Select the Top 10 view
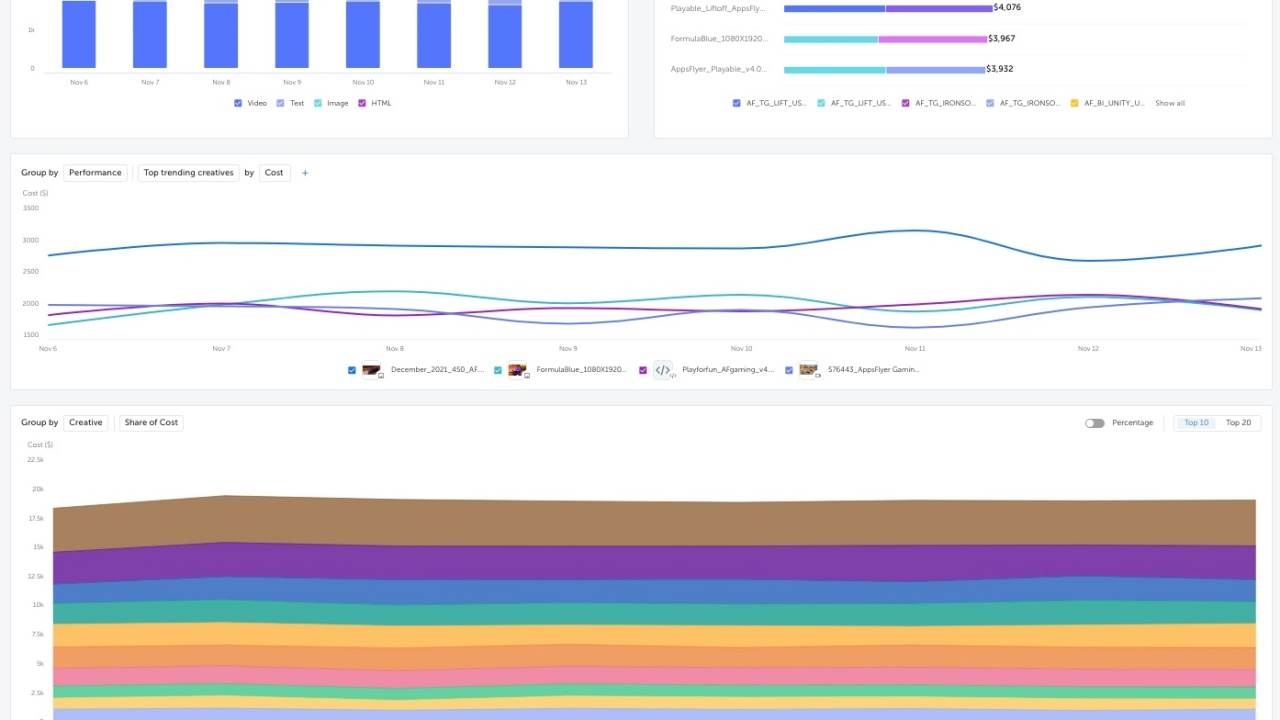Viewport: 1280px width, 720px height. [1196, 423]
